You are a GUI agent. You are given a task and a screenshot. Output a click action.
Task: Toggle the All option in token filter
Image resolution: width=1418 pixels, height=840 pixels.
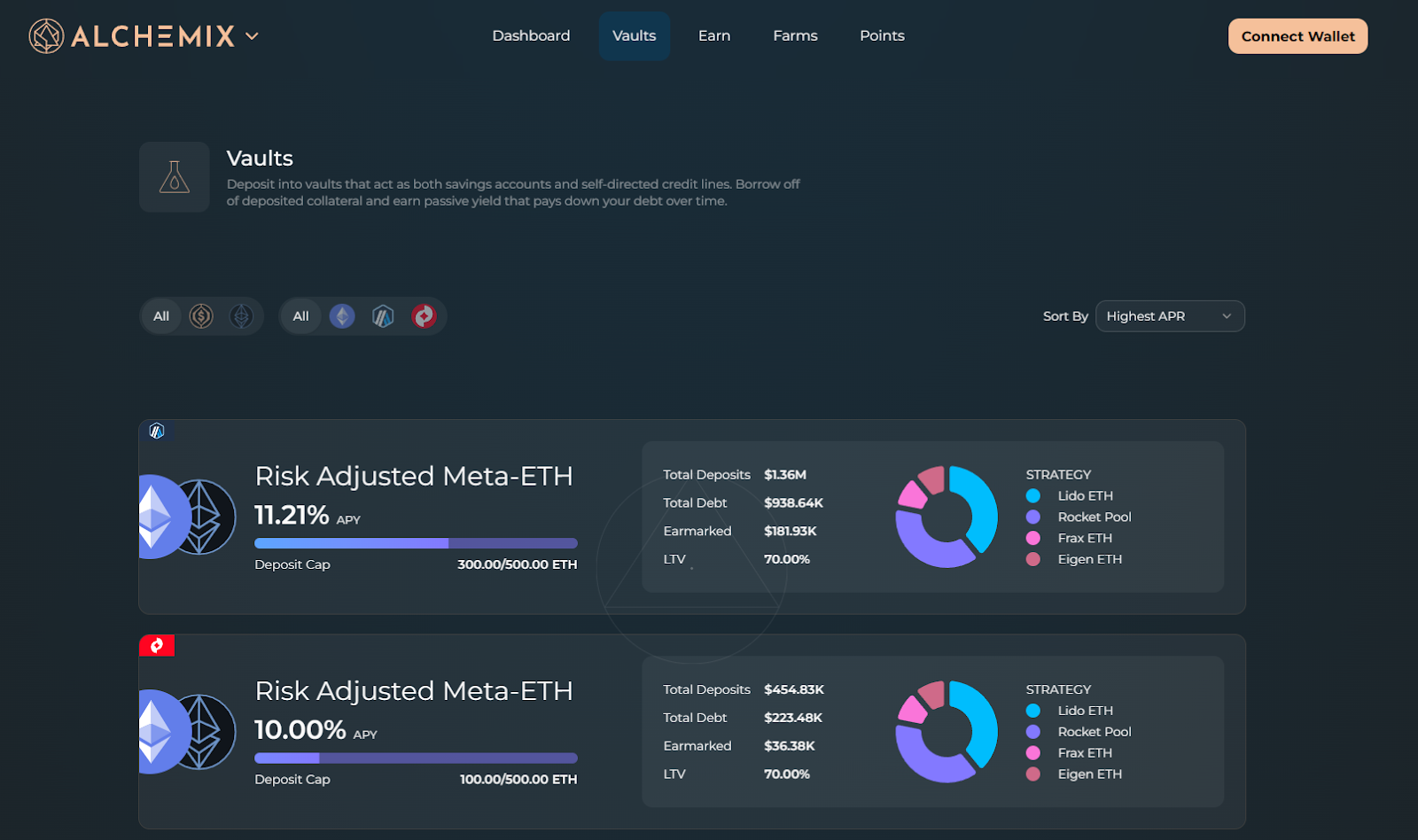click(161, 316)
